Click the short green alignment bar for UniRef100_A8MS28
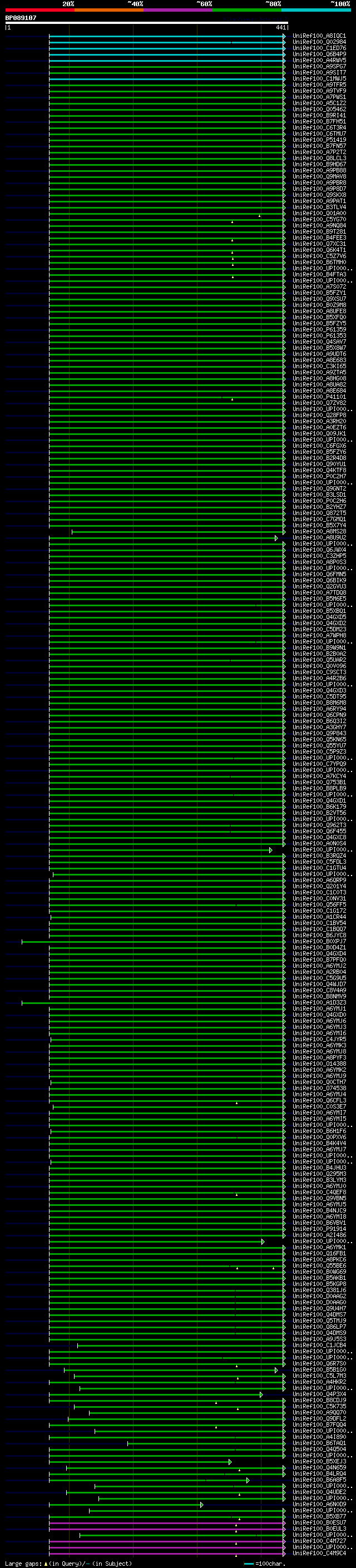The image size is (356, 1568). 179,531
